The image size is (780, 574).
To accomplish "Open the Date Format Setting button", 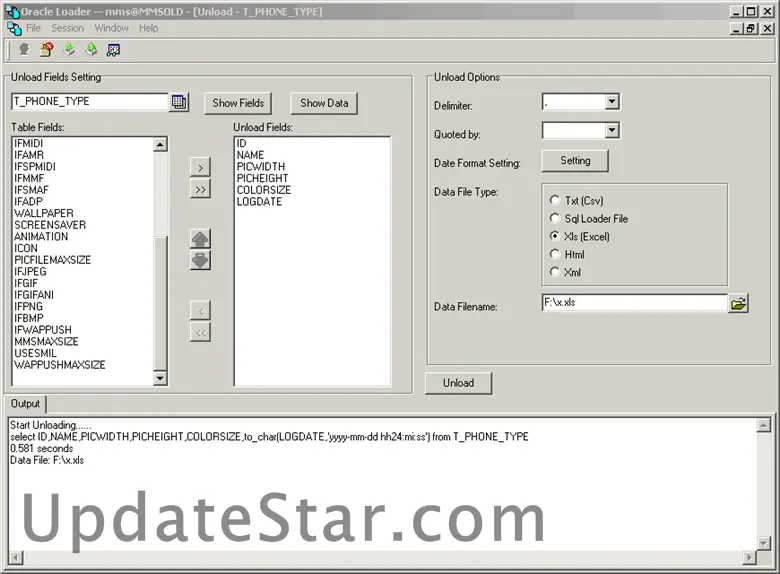I will coord(575,161).
